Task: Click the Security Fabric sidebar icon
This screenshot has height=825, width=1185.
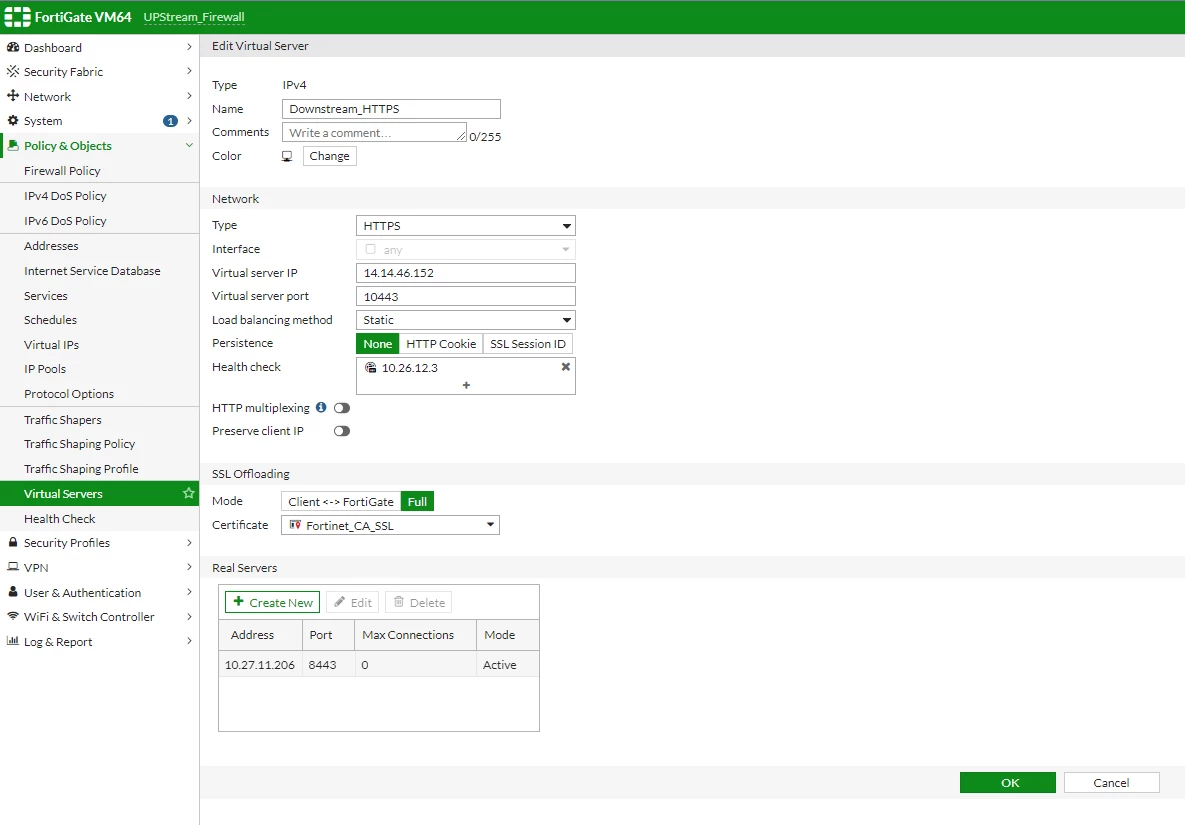Action: (13, 71)
